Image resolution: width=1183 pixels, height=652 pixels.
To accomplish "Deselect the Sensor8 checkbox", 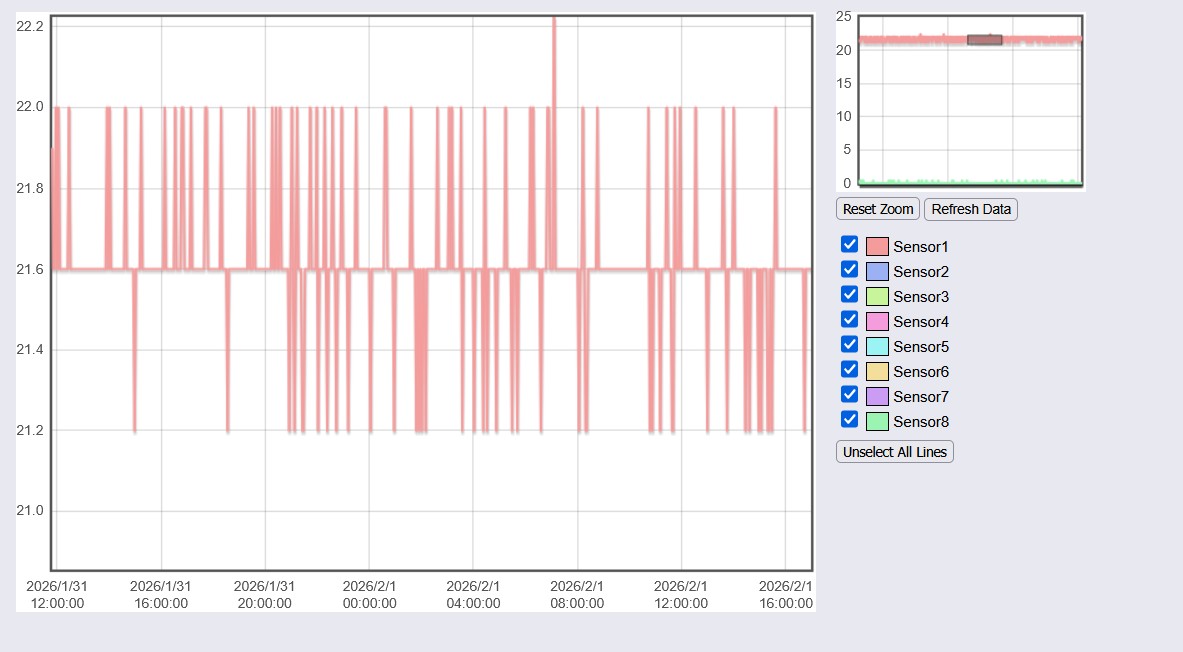I will [850, 420].
